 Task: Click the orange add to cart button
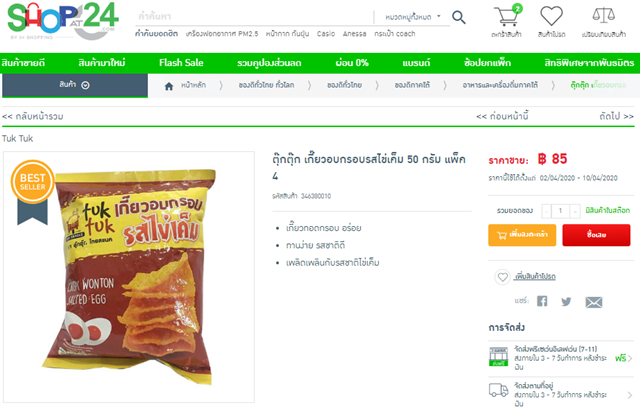point(522,235)
